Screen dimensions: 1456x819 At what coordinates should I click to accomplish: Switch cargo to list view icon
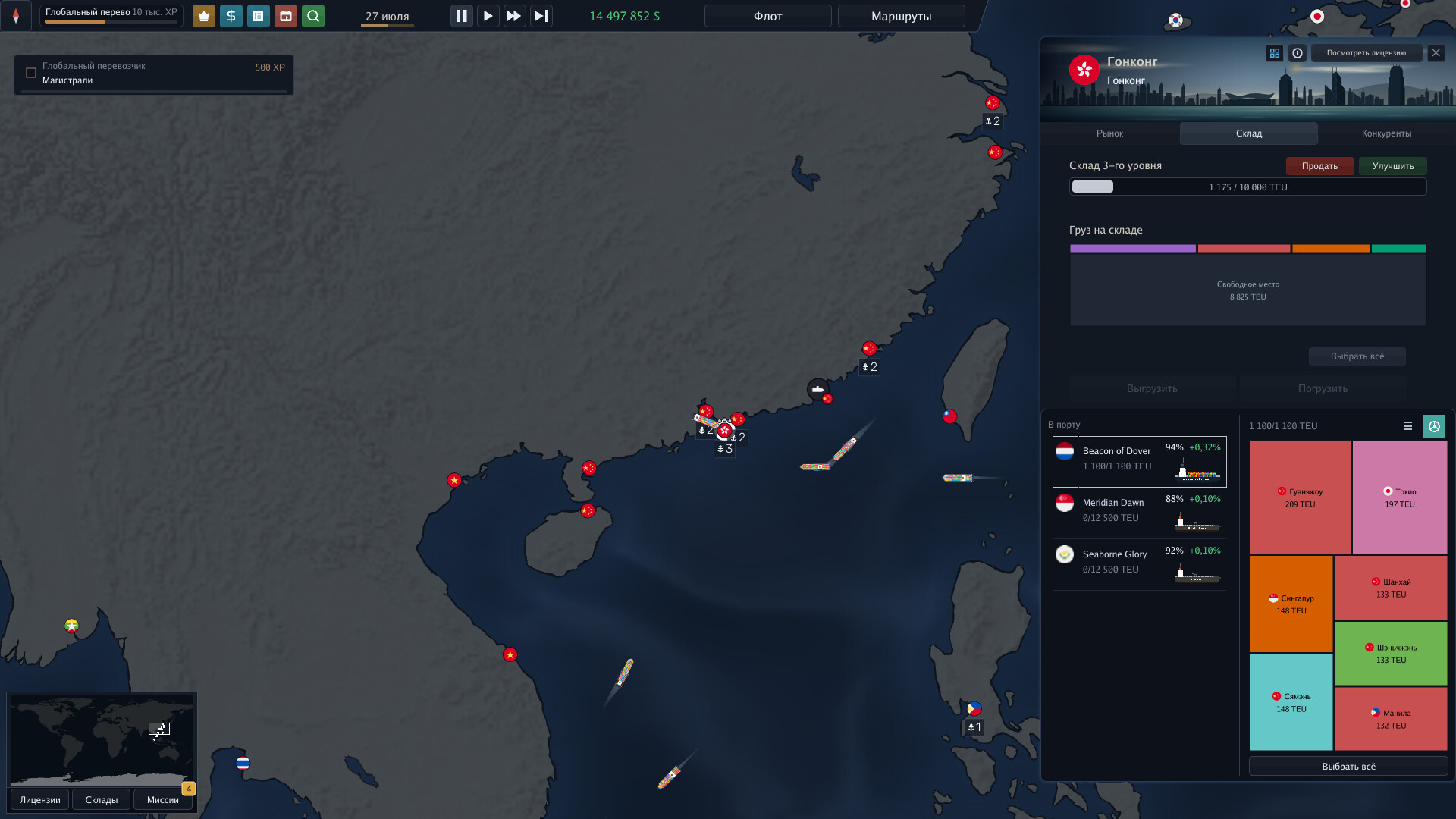1407,426
